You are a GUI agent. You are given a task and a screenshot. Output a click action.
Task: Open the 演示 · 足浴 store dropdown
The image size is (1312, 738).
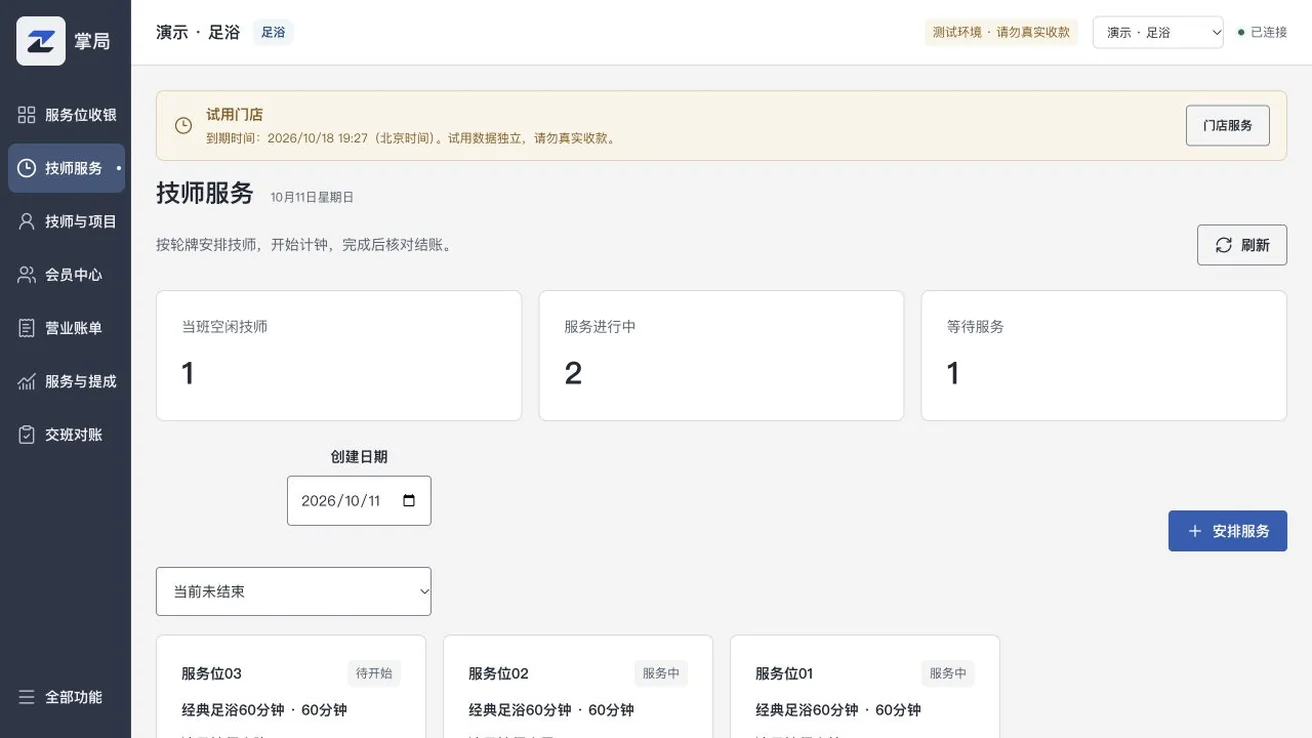1158,32
